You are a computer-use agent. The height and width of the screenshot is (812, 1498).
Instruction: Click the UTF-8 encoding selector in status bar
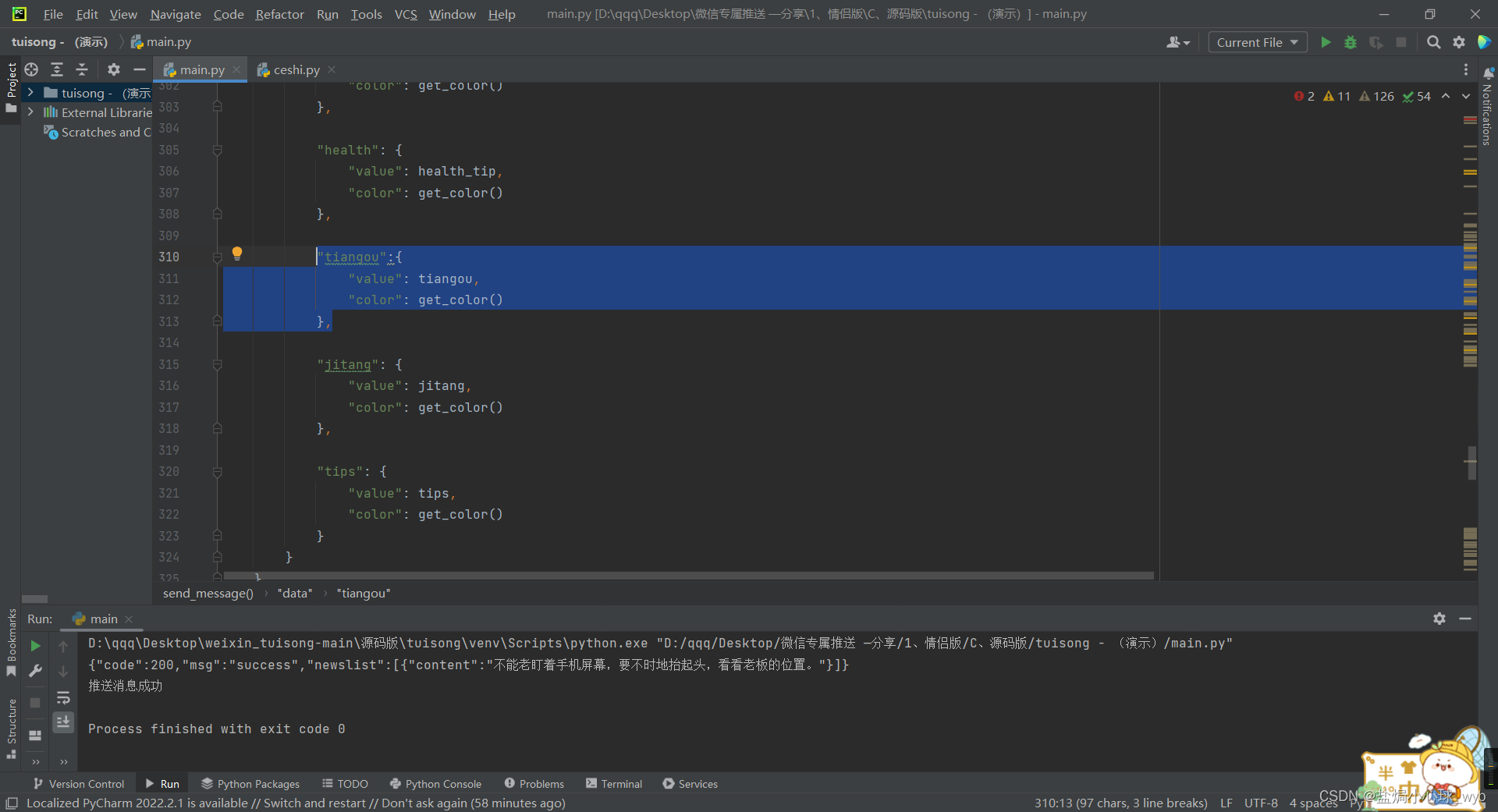tap(1261, 803)
